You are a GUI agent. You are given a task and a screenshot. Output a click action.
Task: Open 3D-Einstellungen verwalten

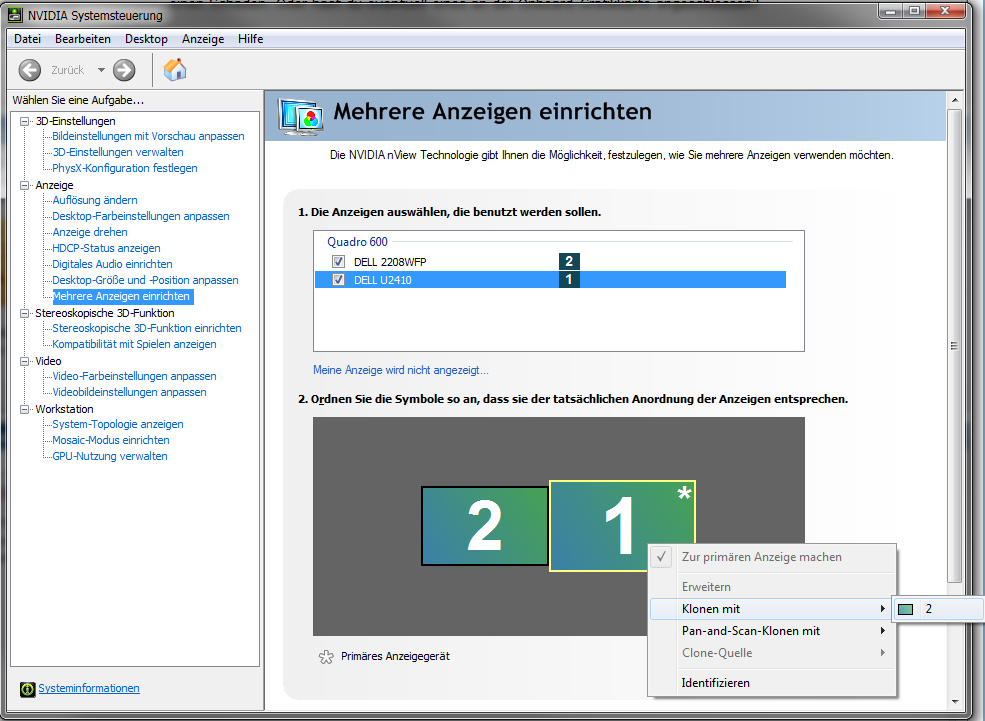(x=118, y=152)
